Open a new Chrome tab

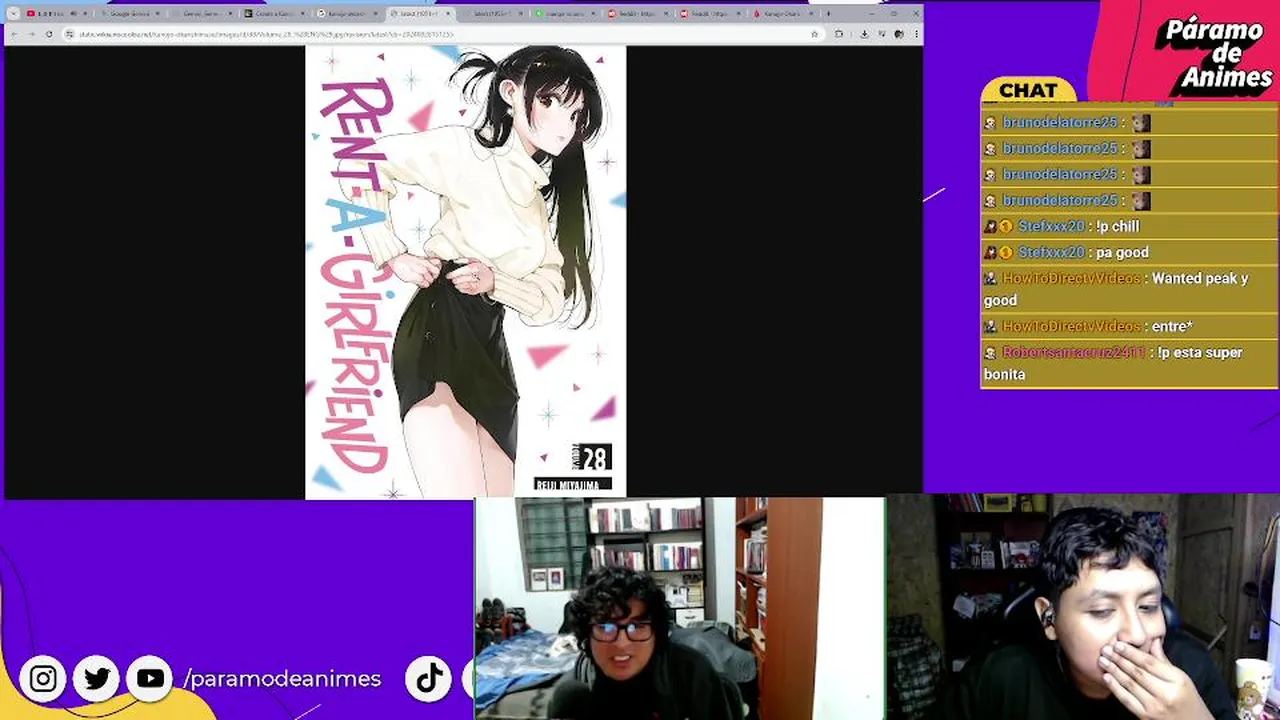pyautogui.click(x=829, y=14)
